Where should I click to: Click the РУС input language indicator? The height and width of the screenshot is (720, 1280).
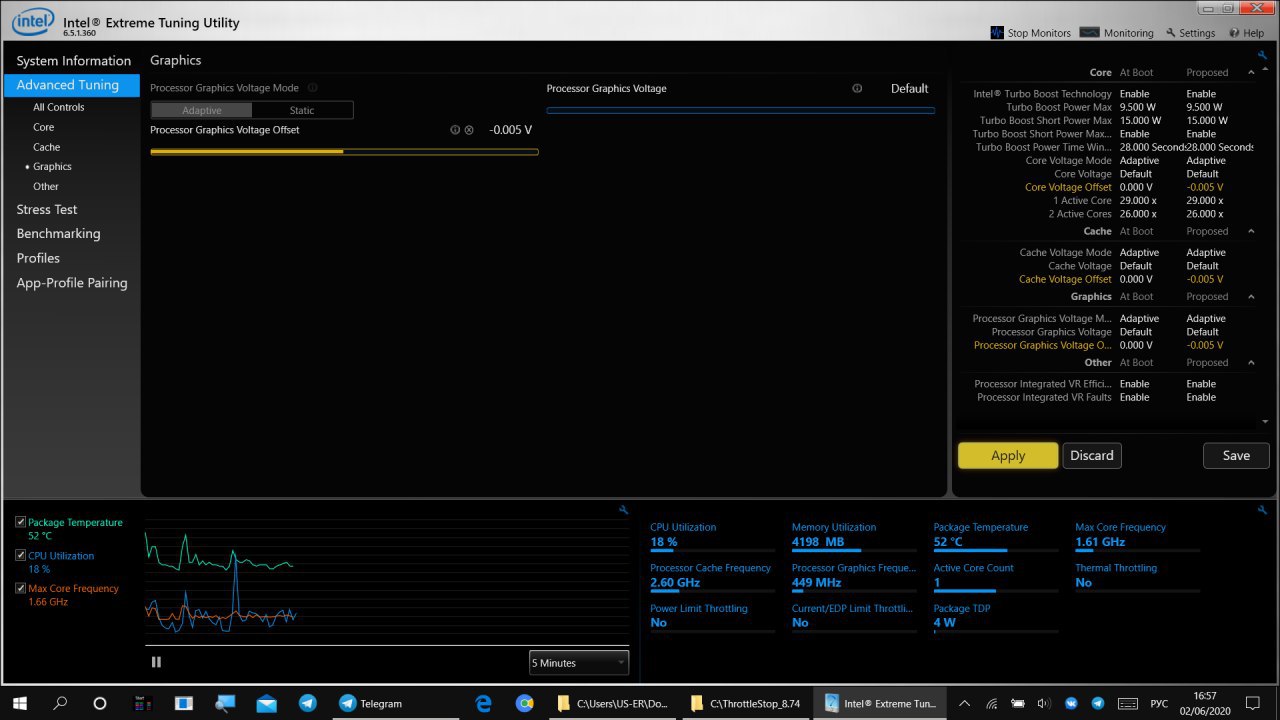click(x=1159, y=703)
